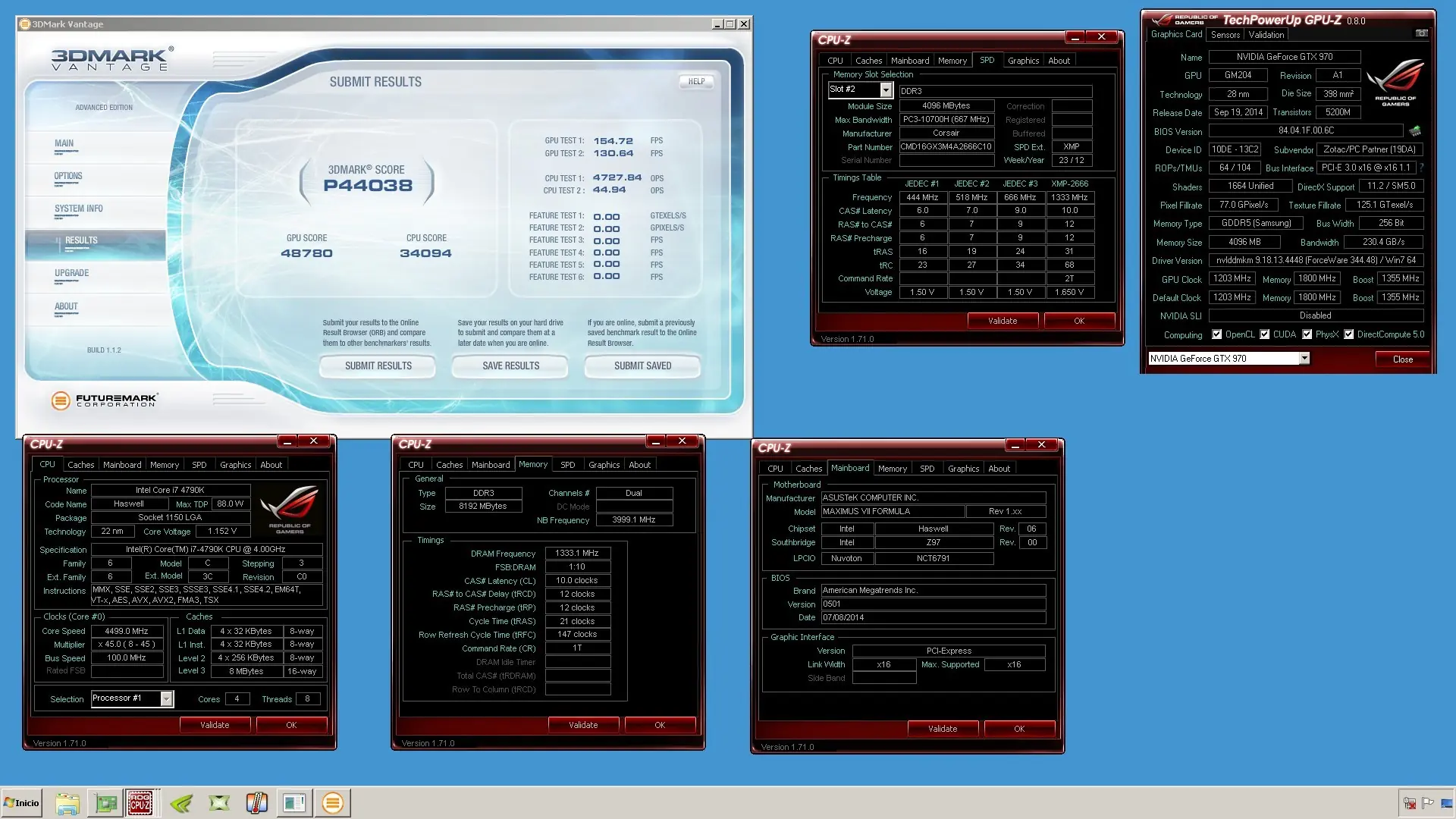The width and height of the screenshot is (1456, 819).
Task: Open About tab in CPU-Z Mainboard window
Action: [x=999, y=469]
